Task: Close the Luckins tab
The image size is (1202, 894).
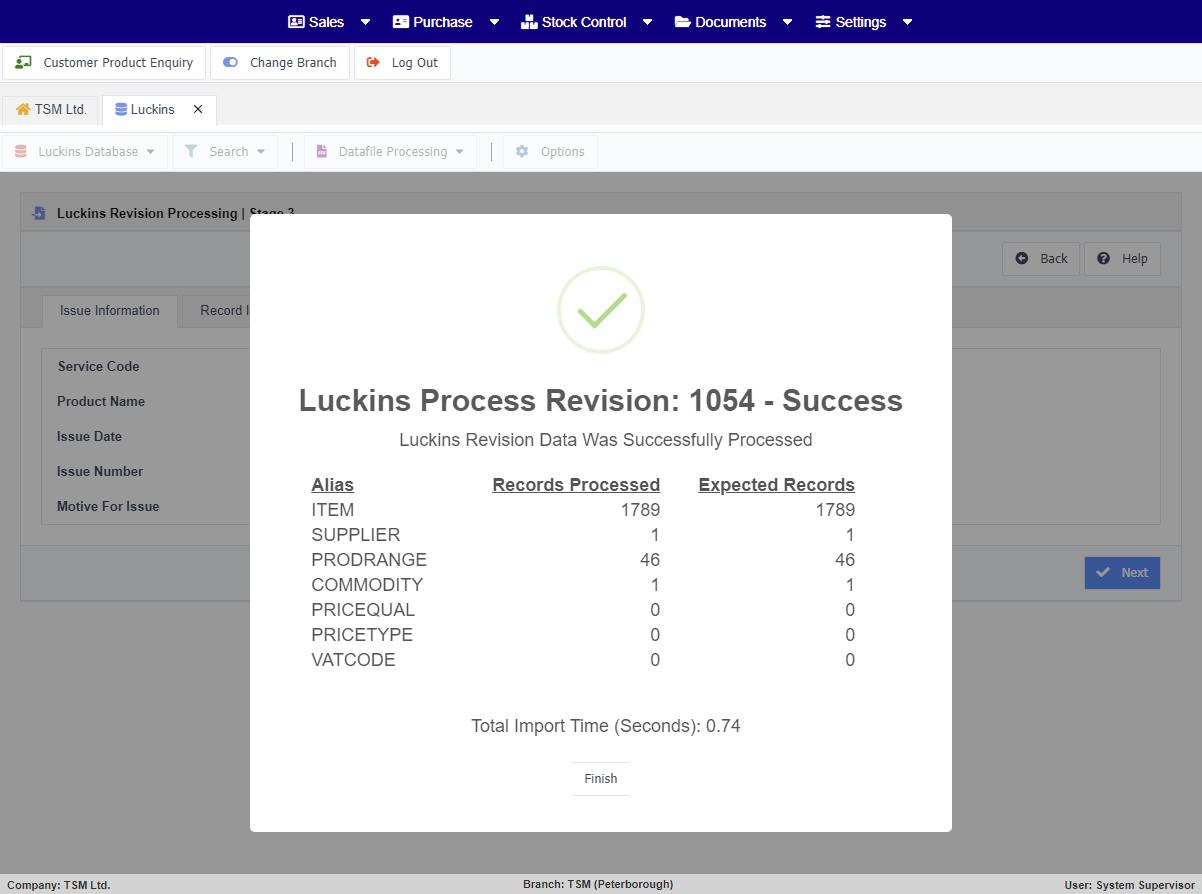Action: (198, 109)
